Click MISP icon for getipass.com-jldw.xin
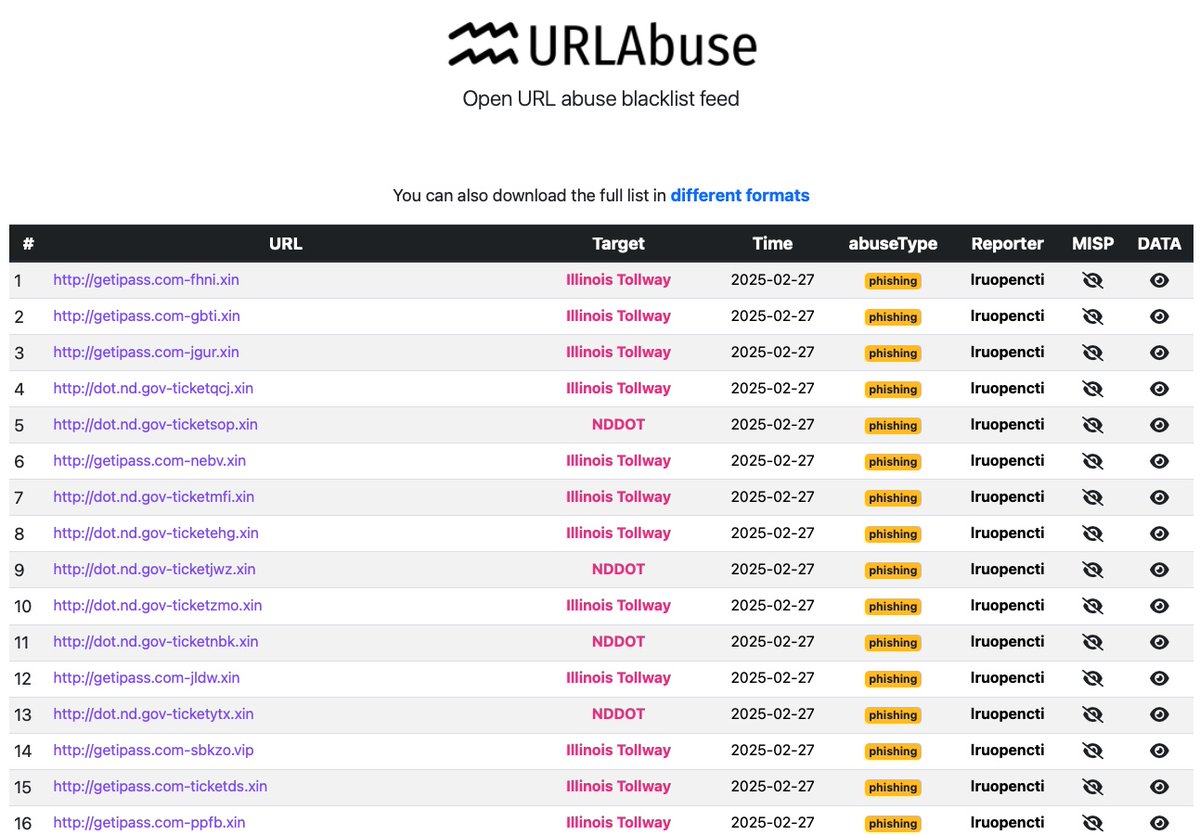1200x835 pixels. point(1092,678)
